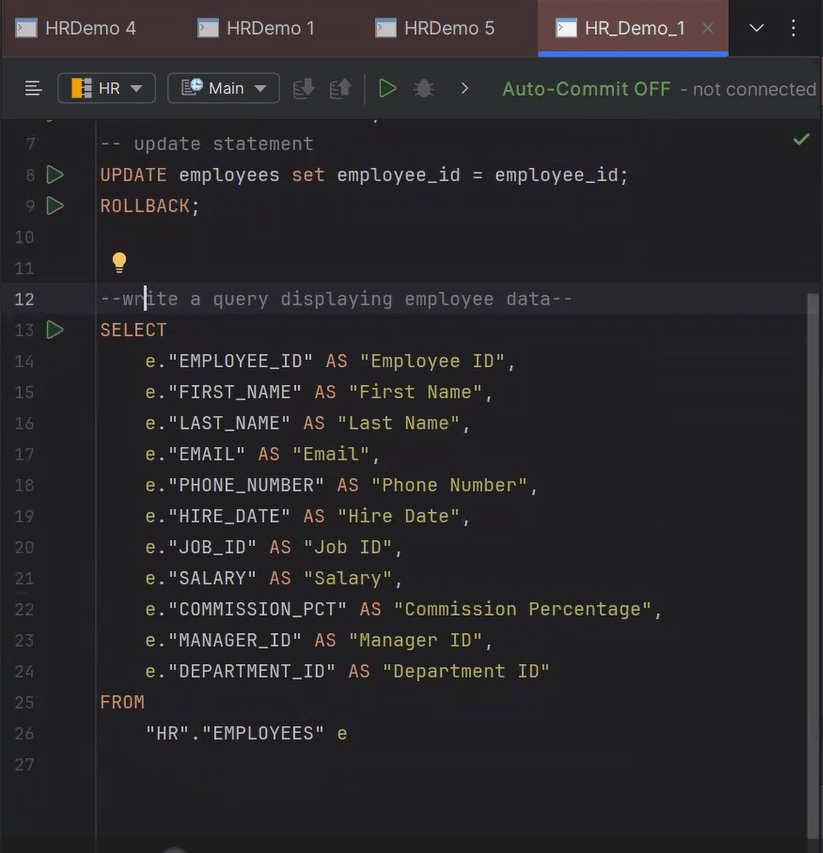
Task: Run the ROLLBACK statement gutter arrow
Action: click(x=55, y=206)
